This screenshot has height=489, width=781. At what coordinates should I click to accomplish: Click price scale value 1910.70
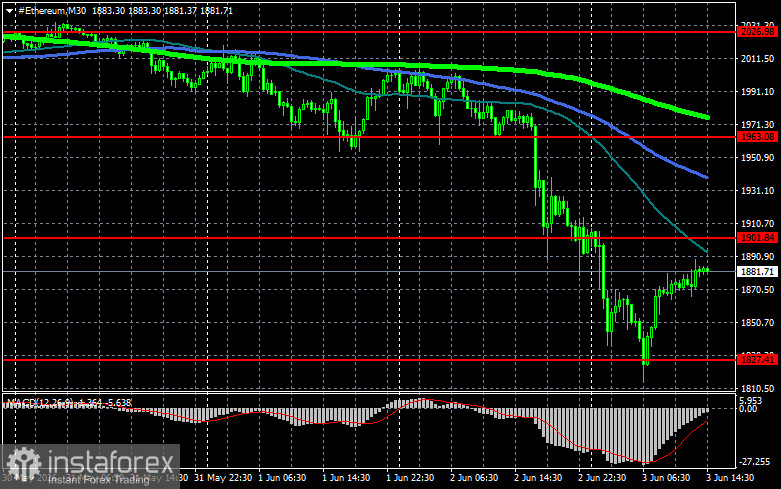pos(758,224)
